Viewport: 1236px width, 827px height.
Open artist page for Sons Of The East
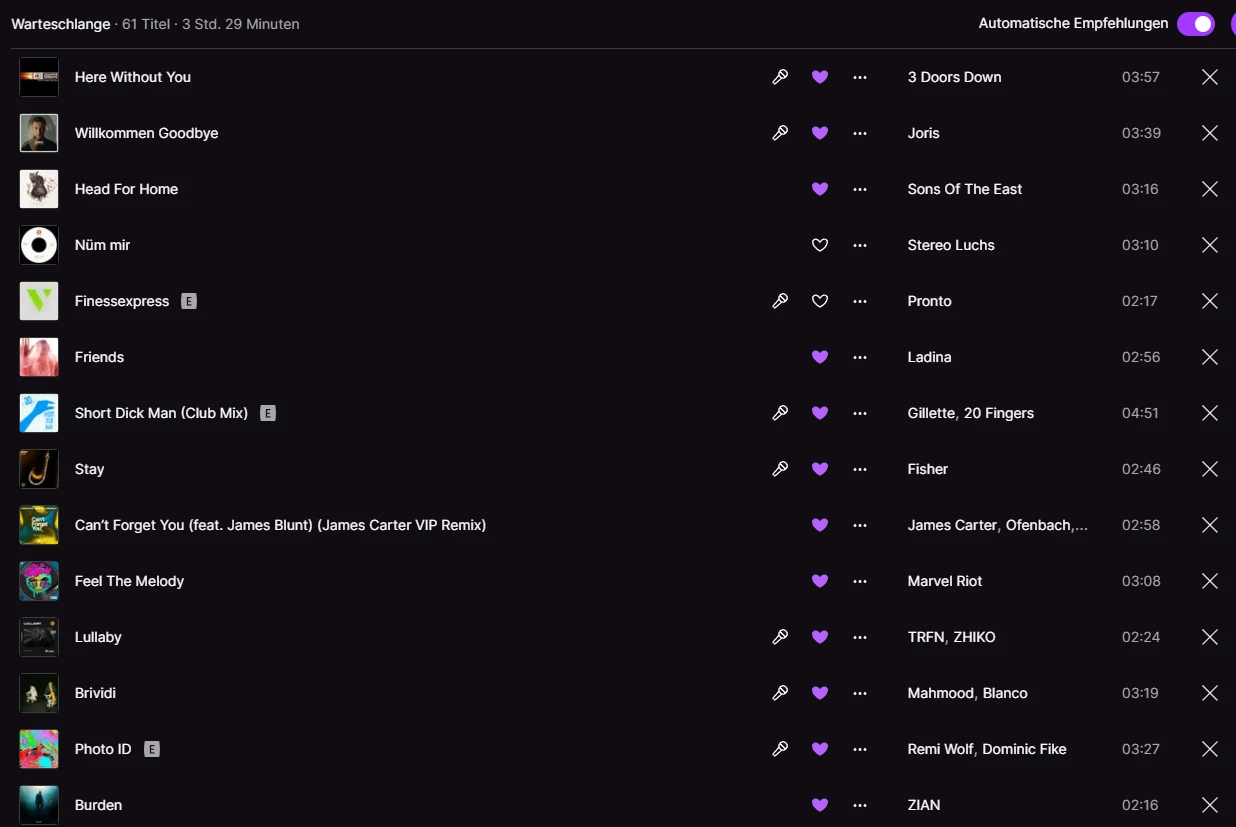pyautogui.click(x=964, y=189)
